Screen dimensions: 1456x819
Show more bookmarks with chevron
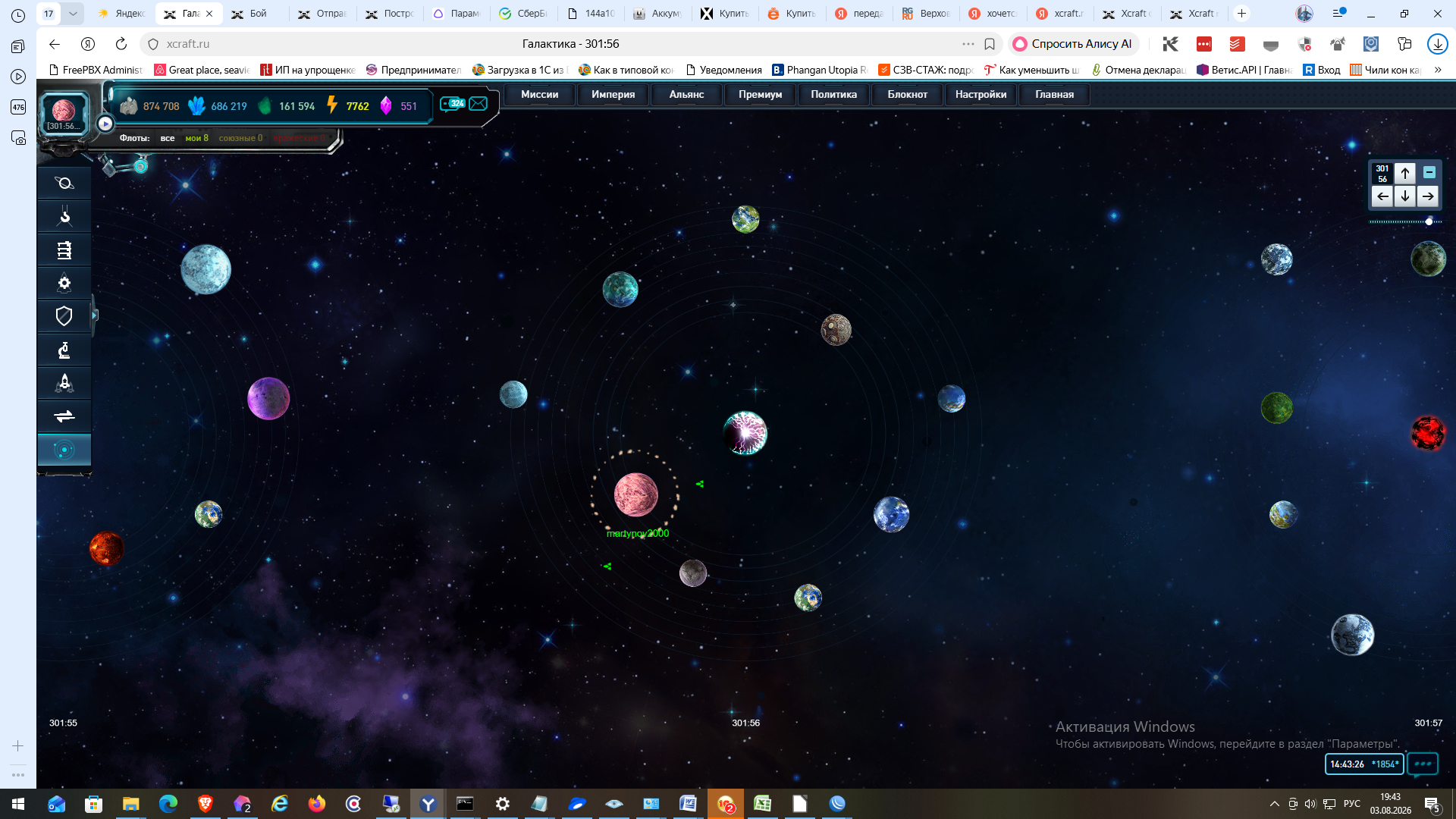(1438, 70)
